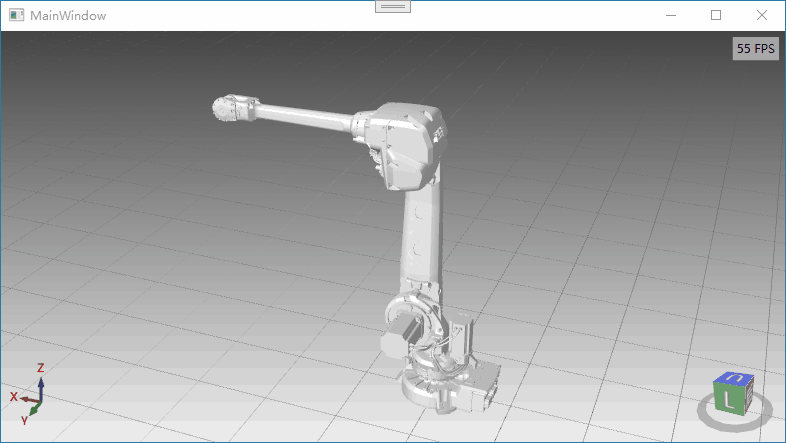Click the green Y axis arrow
The height and width of the screenshot is (443, 786).
(x=33, y=409)
